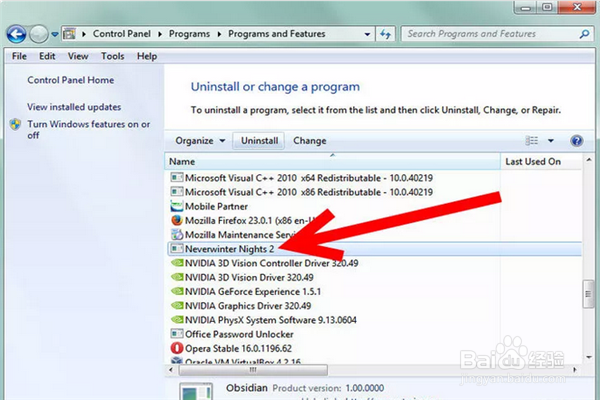Viewport: 600px width, 400px height.
Task: Select Microsoft Visual C++ 2010 x86 Redistributable
Action: point(309,192)
